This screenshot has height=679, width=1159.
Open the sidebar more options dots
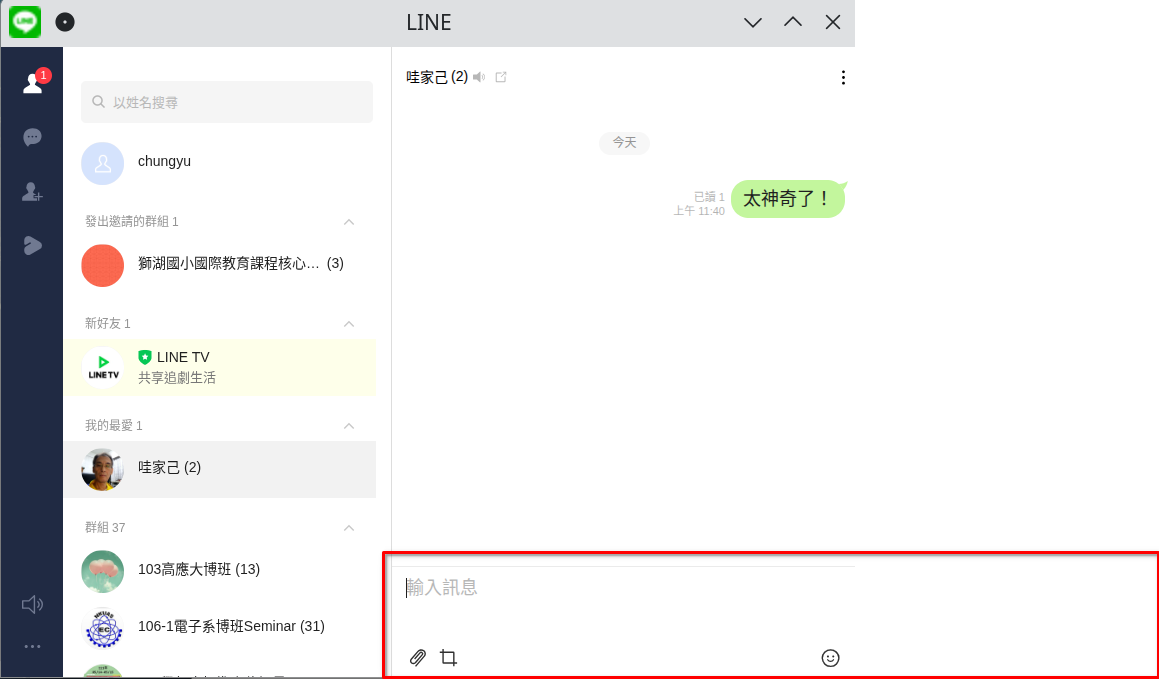32,646
